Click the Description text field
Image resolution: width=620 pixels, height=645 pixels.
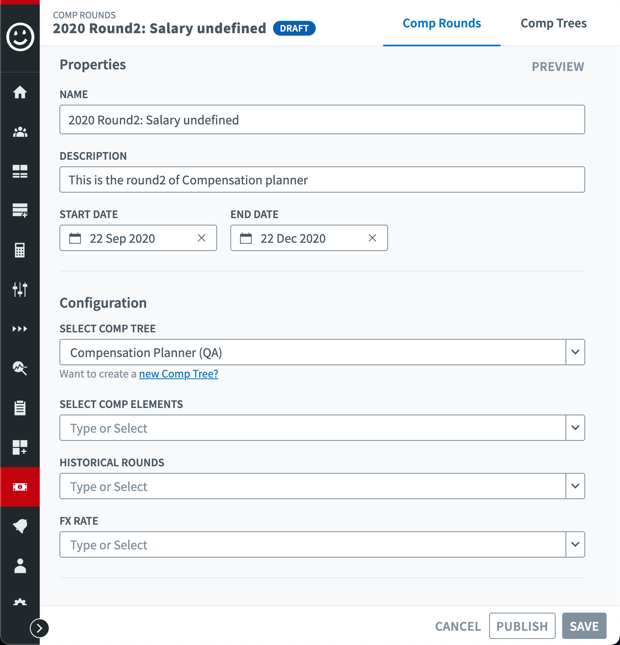click(322, 180)
